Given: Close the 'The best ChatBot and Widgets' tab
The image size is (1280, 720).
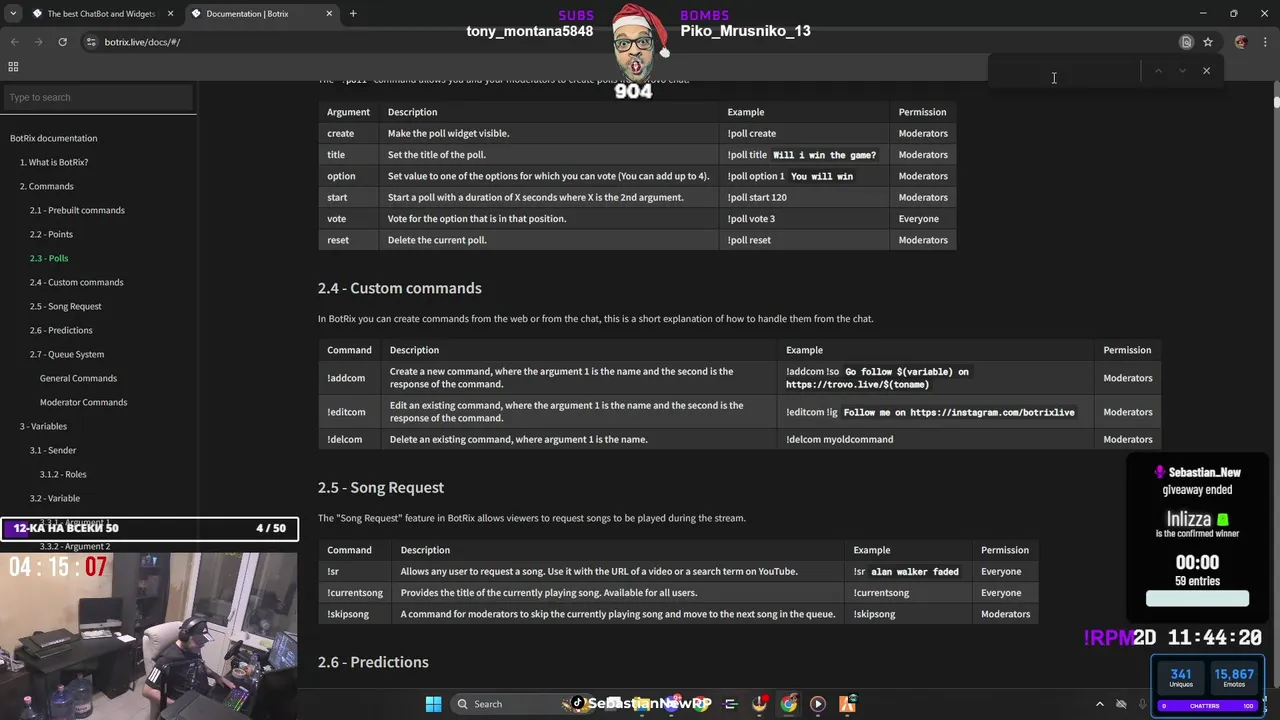Looking at the screenshot, I should tap(170, 14).
